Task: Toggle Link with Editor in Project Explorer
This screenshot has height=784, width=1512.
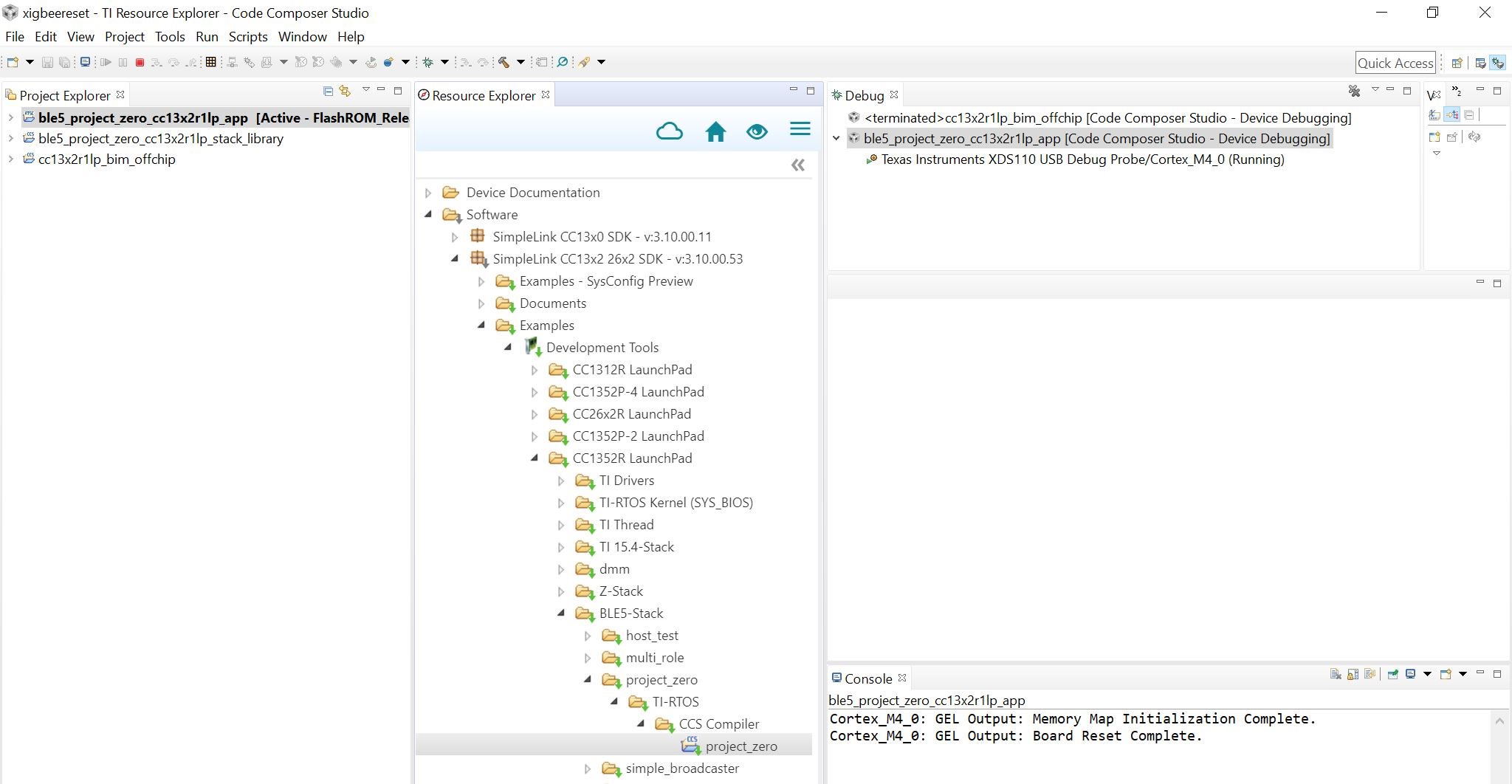Action: (345, 91)
